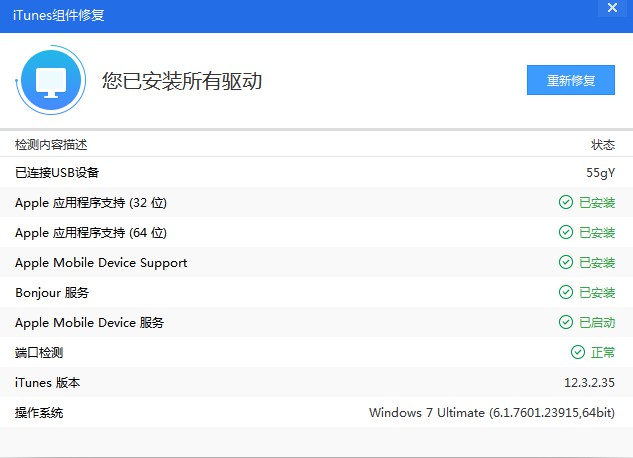Select the Bonjour 服务 label
This screenshot has width=633, height=458.
[x=52, y=293]
